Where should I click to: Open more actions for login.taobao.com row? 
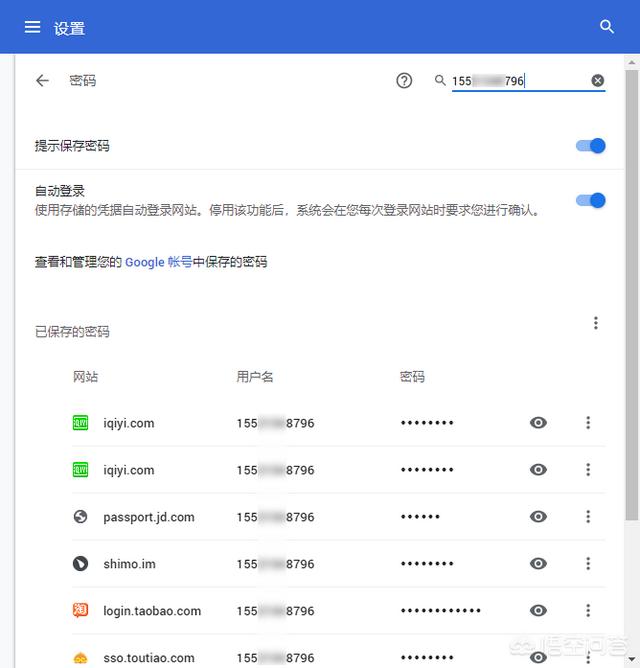tap(588, 611)
